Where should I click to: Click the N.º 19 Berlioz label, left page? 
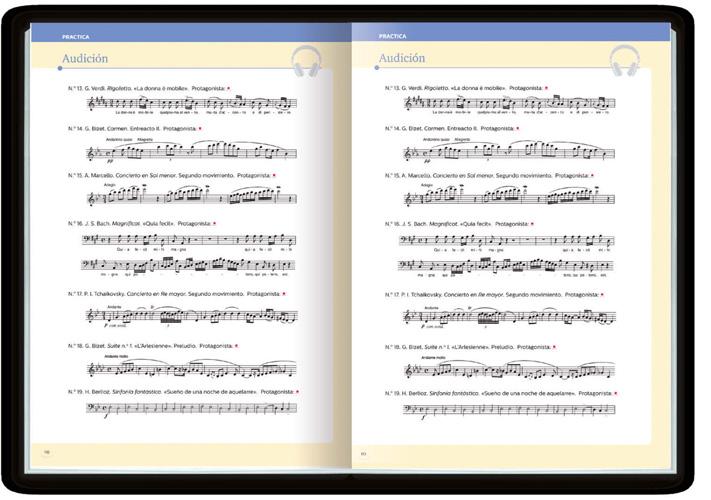point(184,392)
